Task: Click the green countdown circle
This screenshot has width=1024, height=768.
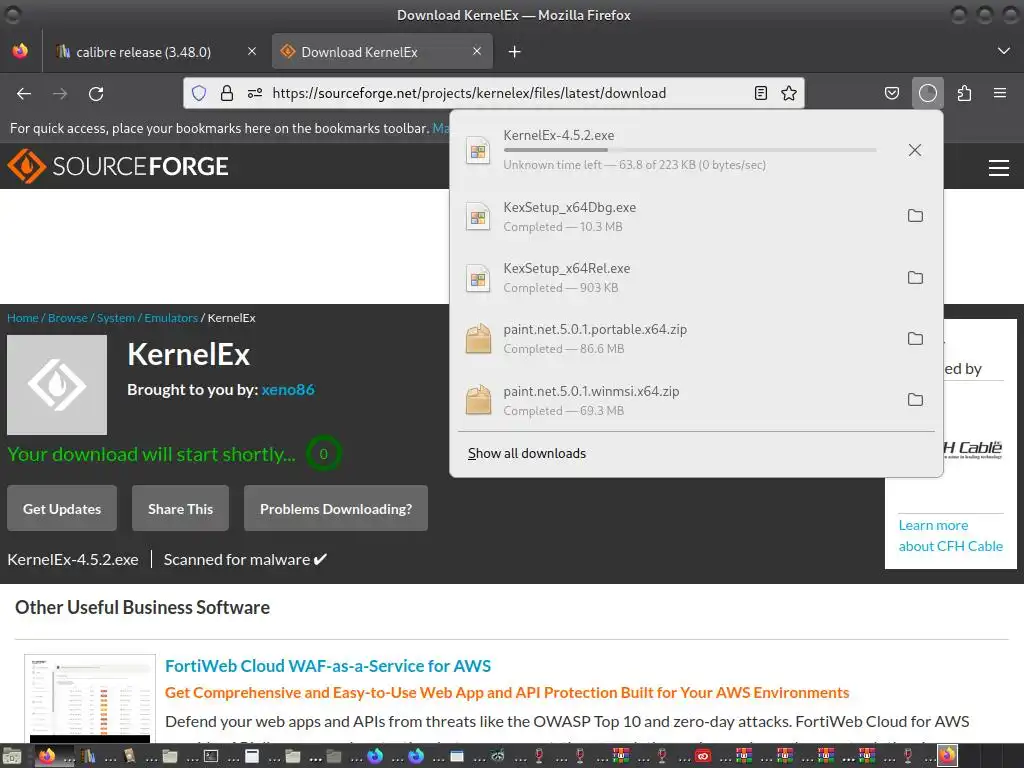Action: click(x=323, y=454)
